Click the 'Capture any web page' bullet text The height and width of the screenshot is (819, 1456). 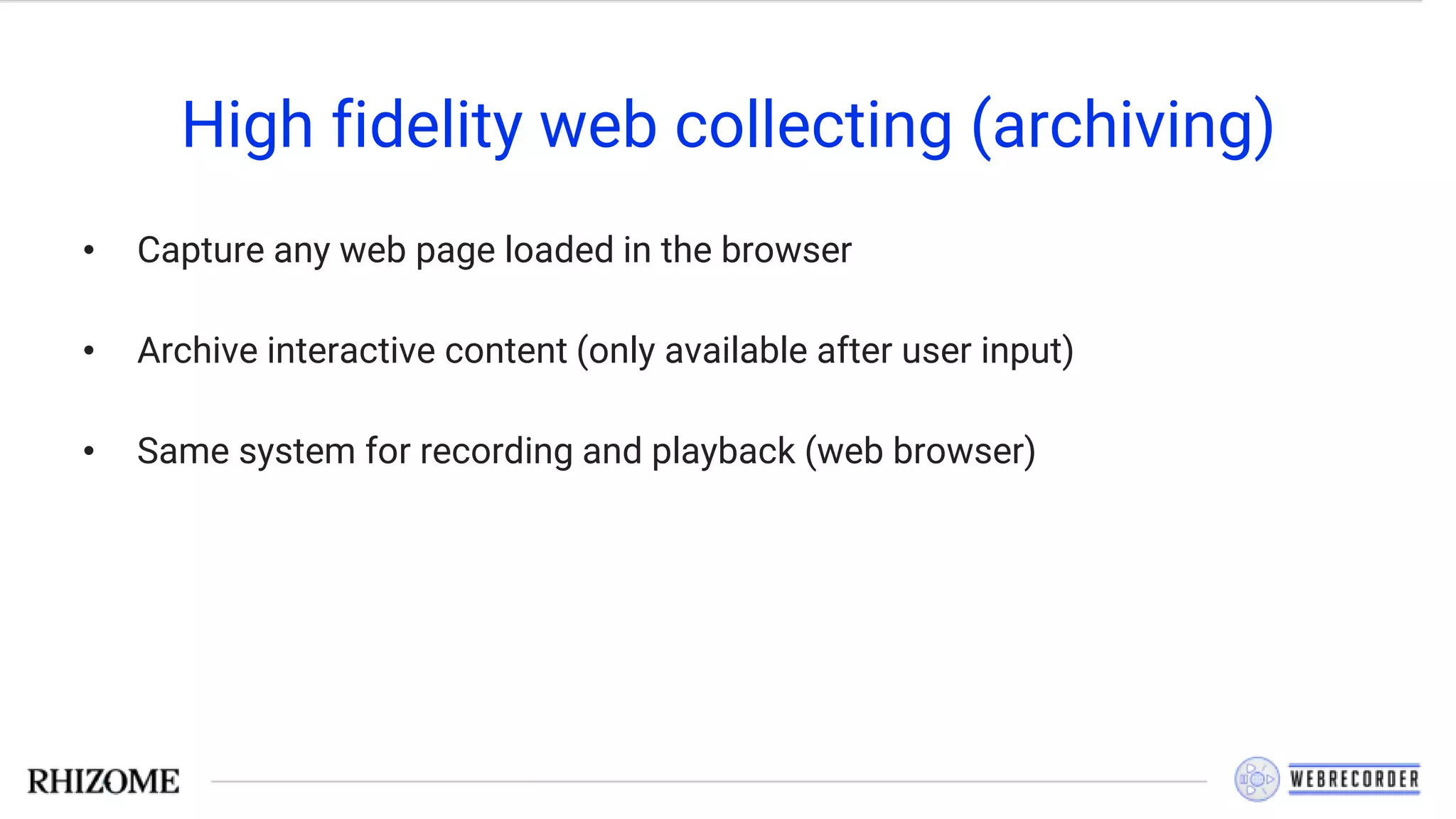[494, 250]
